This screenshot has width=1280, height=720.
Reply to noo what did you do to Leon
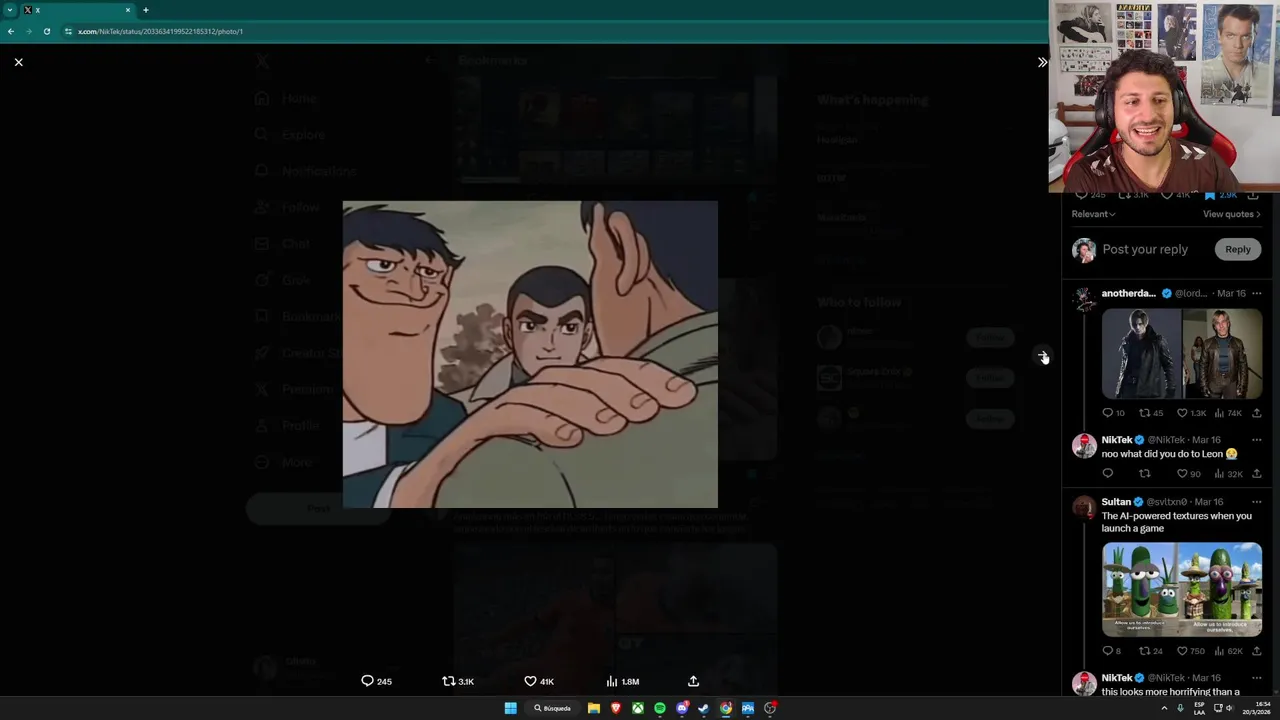click(1107, 474)
